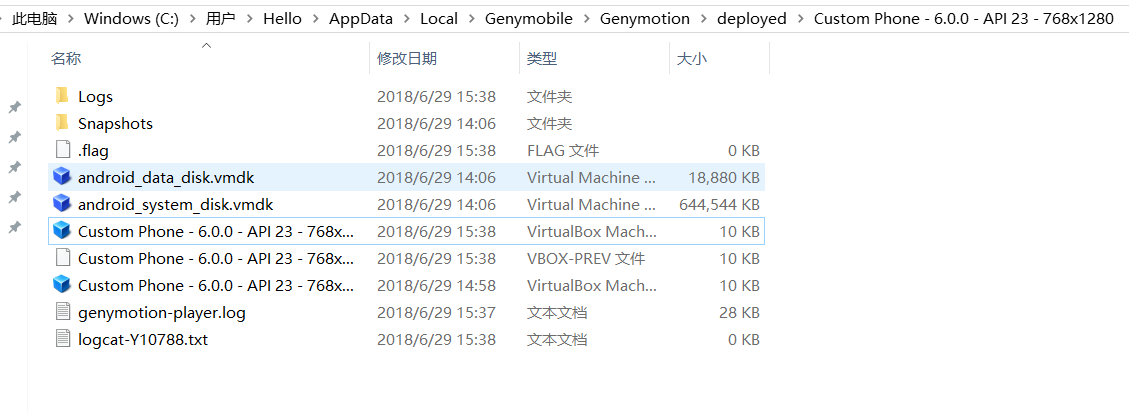Expand the chevron after Windows (C:) in the path
1129x412 pixels.
192,19
